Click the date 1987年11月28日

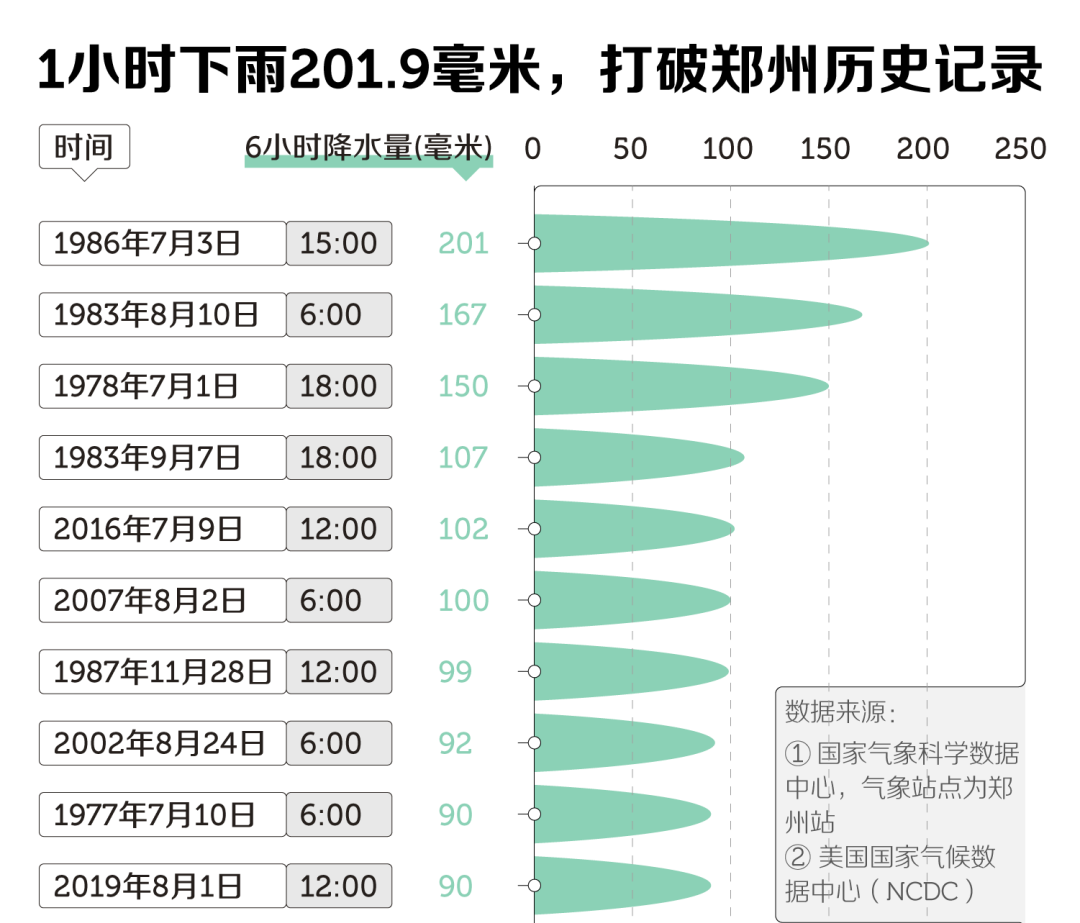coord(163,672)
